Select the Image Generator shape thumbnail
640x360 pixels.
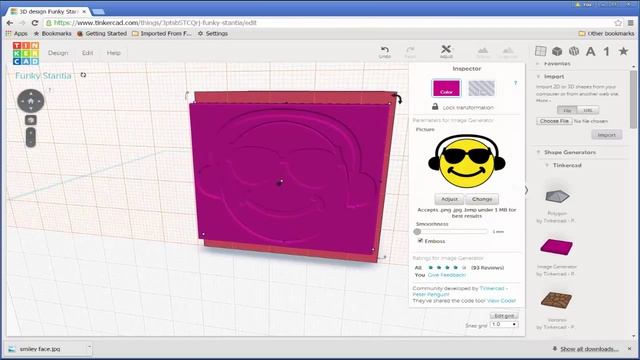(556, 247)
